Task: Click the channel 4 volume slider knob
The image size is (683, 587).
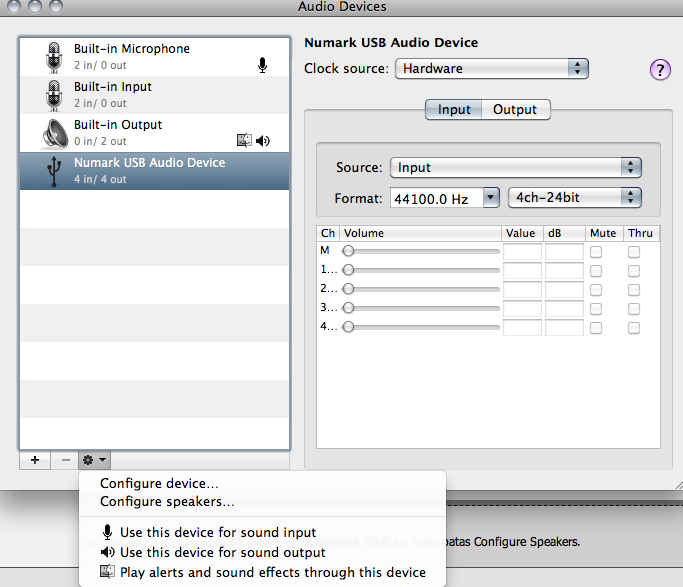Action: point(348,327)
